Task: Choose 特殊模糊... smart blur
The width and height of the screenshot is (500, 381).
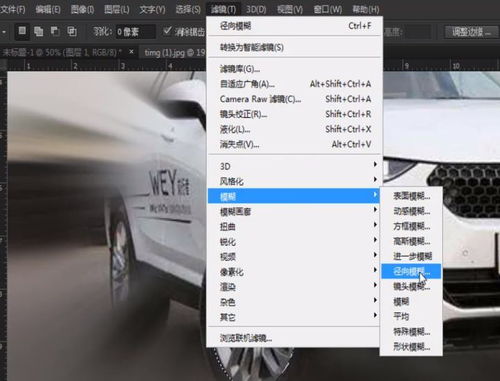Action: click(411, 332)
